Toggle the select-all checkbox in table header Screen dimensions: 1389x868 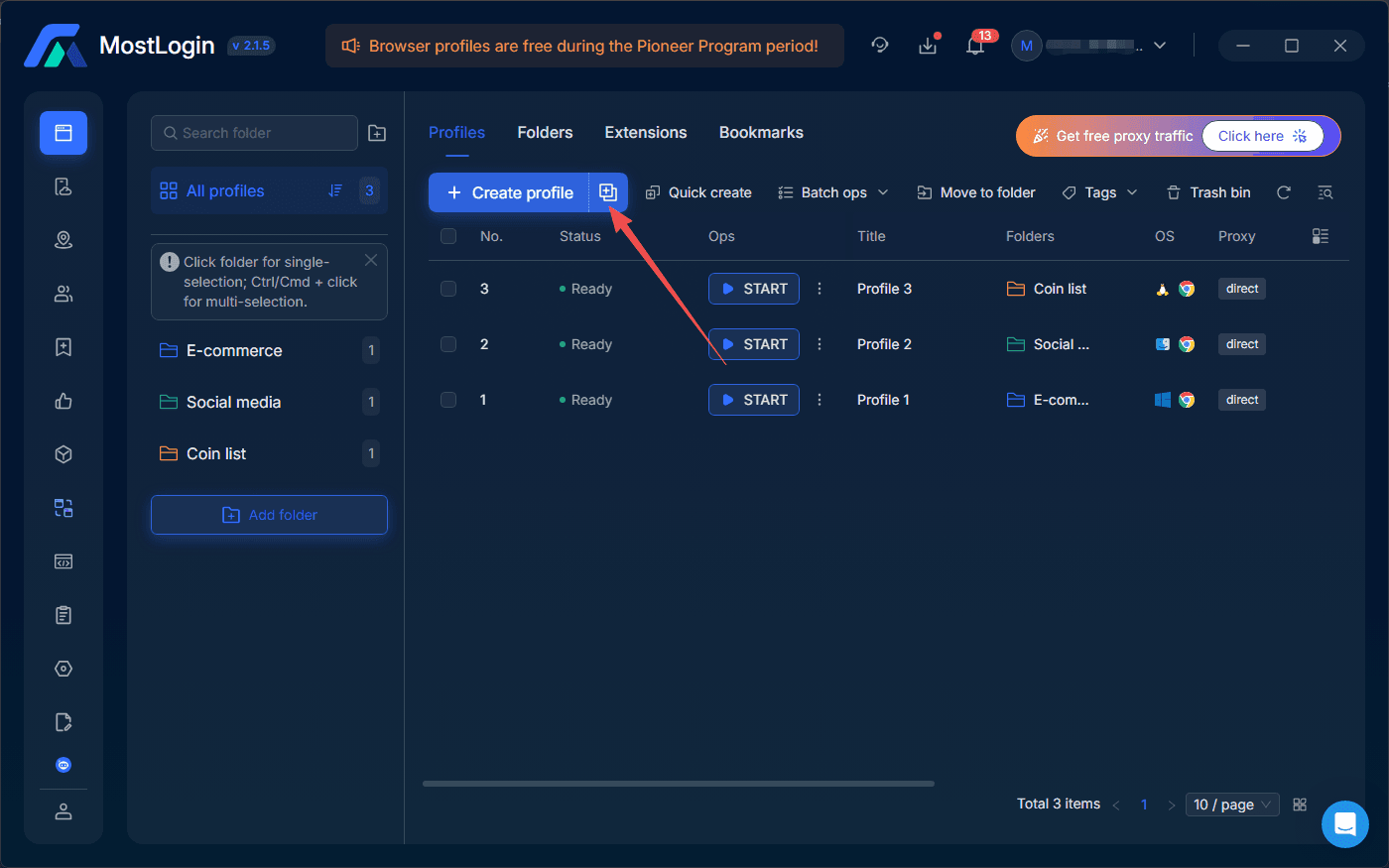(448, 236)
